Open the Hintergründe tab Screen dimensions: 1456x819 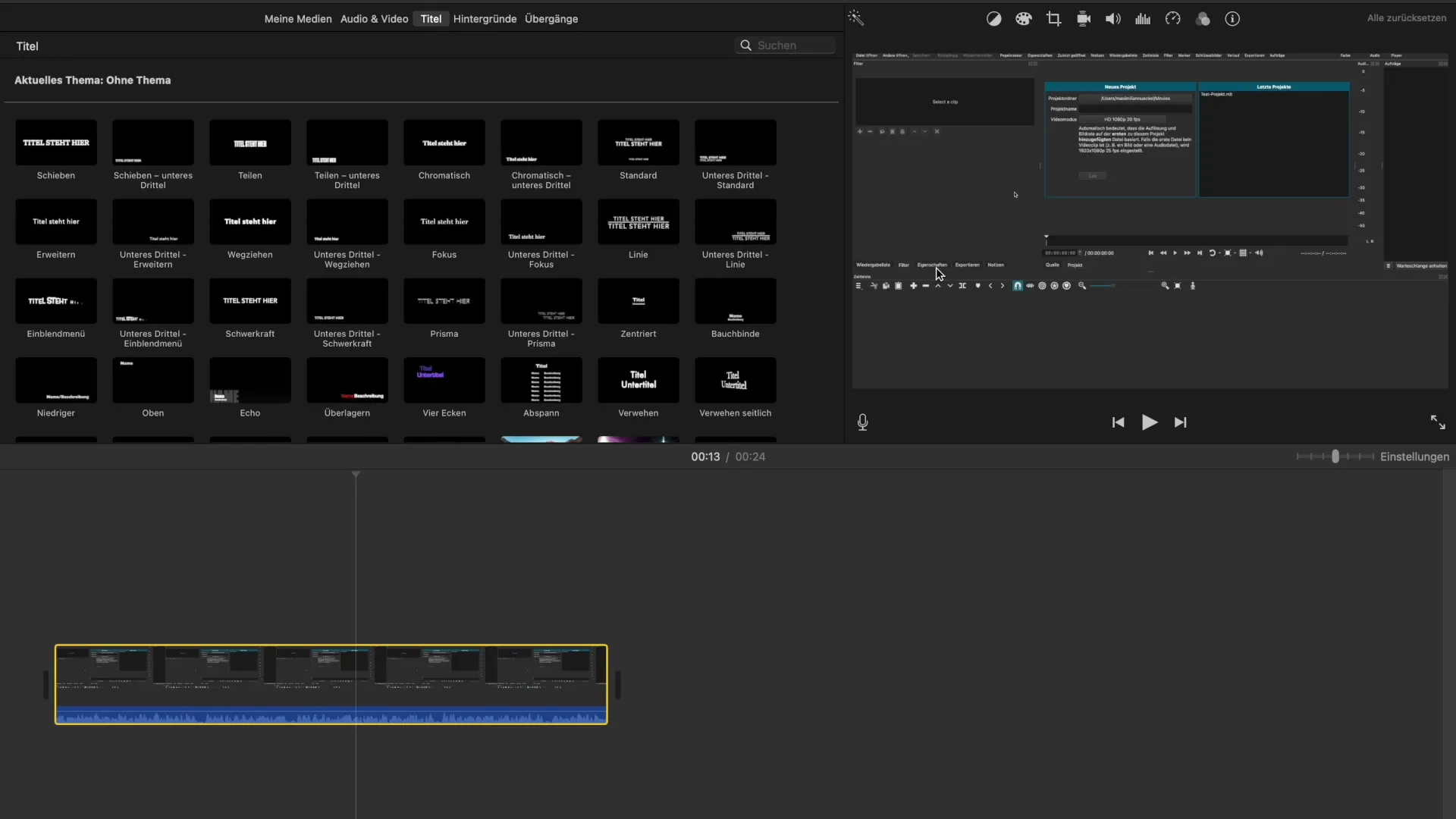coord(485,19)
